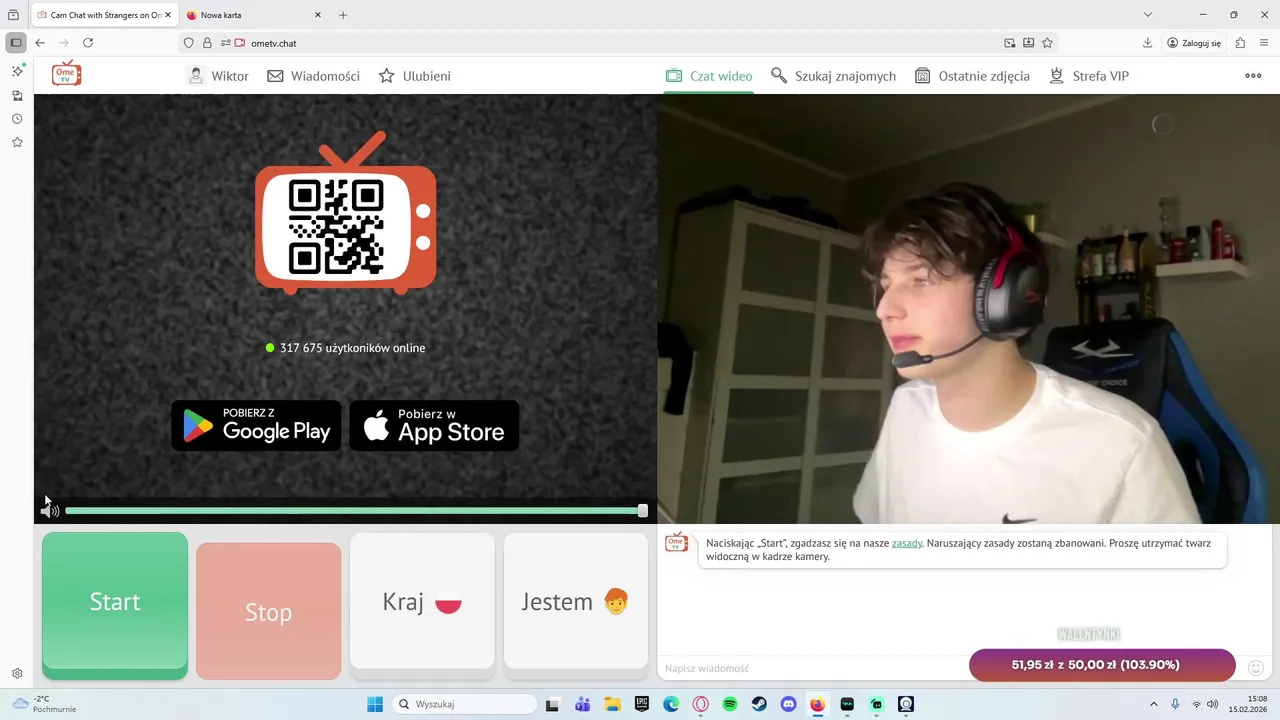Toggle the Firefox sidebar button
This screenshot has width=1280, height=720.
(x=16, y=43)
